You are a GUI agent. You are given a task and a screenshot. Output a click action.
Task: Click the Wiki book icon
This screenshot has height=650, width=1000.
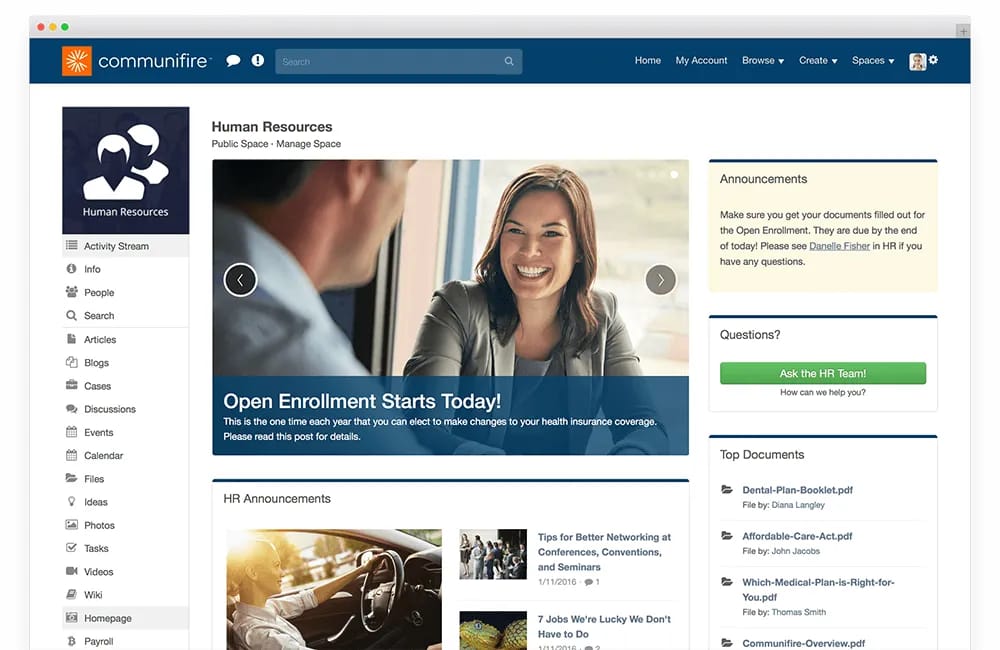[71, 594]
